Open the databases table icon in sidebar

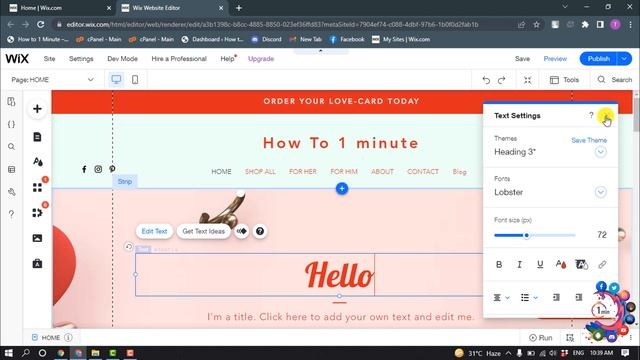point(11,169)
